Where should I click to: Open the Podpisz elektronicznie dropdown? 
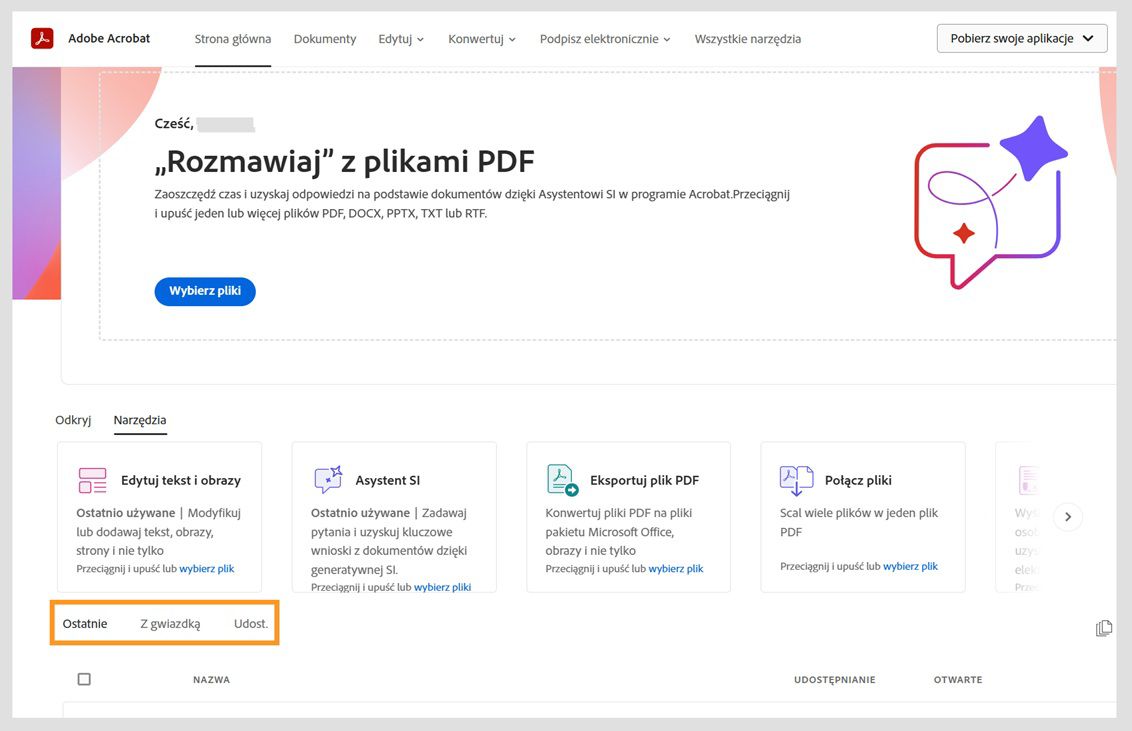[603, 38]
